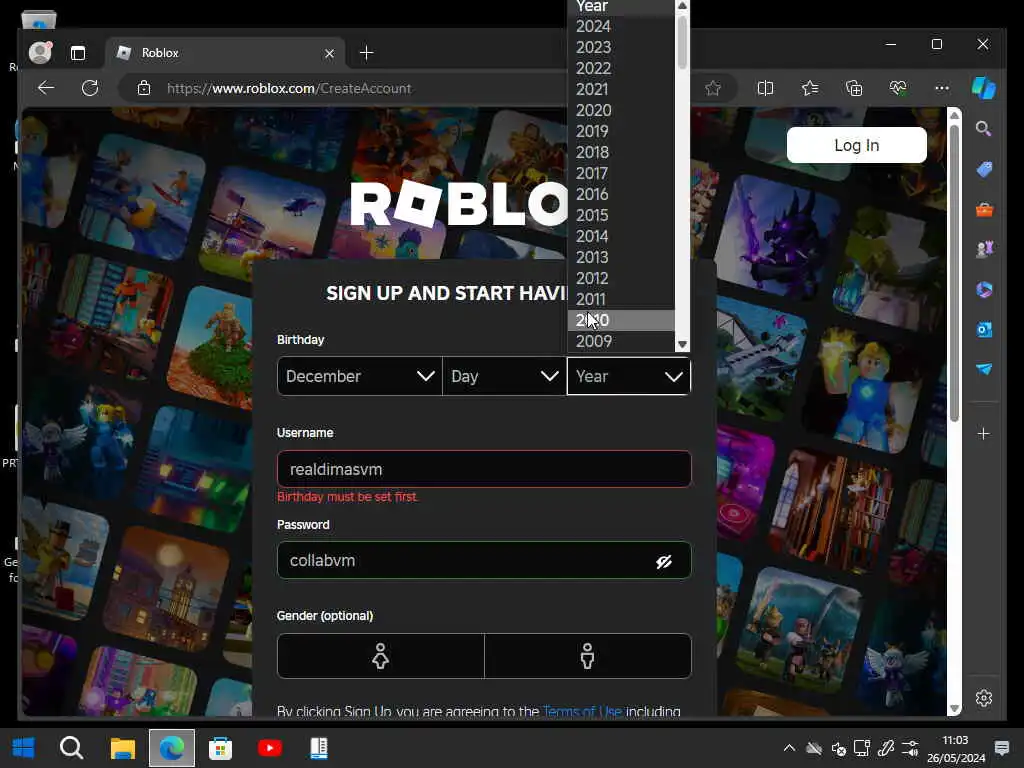Select 2012 in year list

[x=620, y=278]
